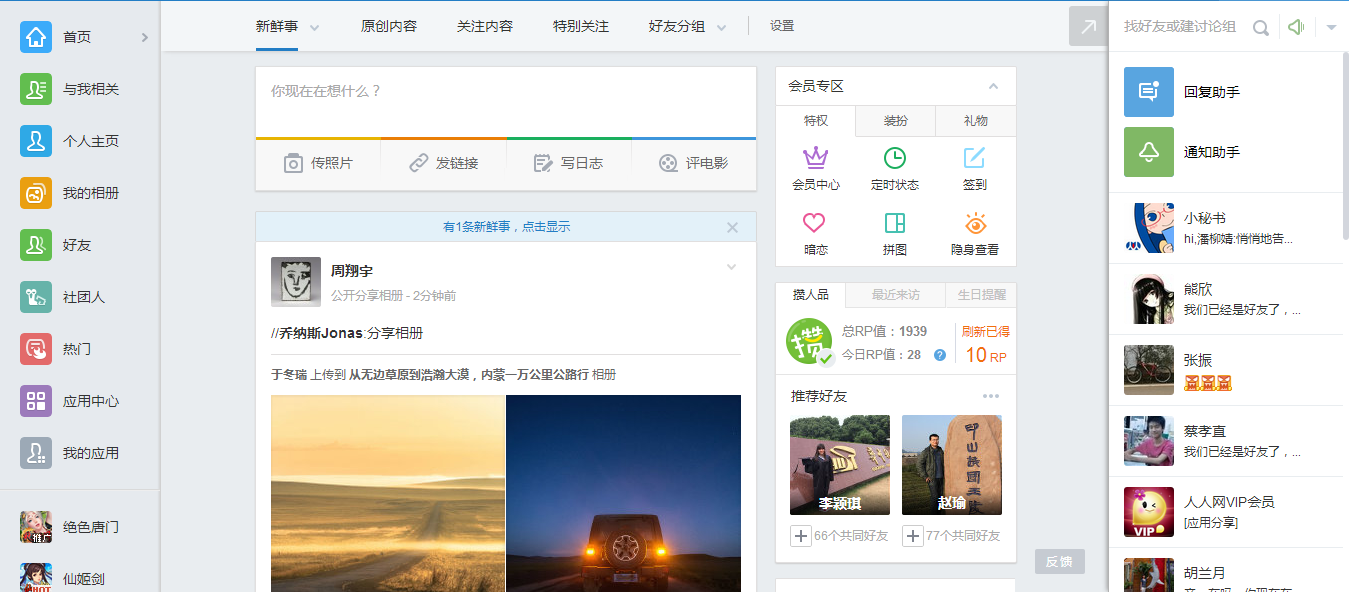Click the 评电影 movie review button
Screen dimensions: 1349x592
point(693,163)
